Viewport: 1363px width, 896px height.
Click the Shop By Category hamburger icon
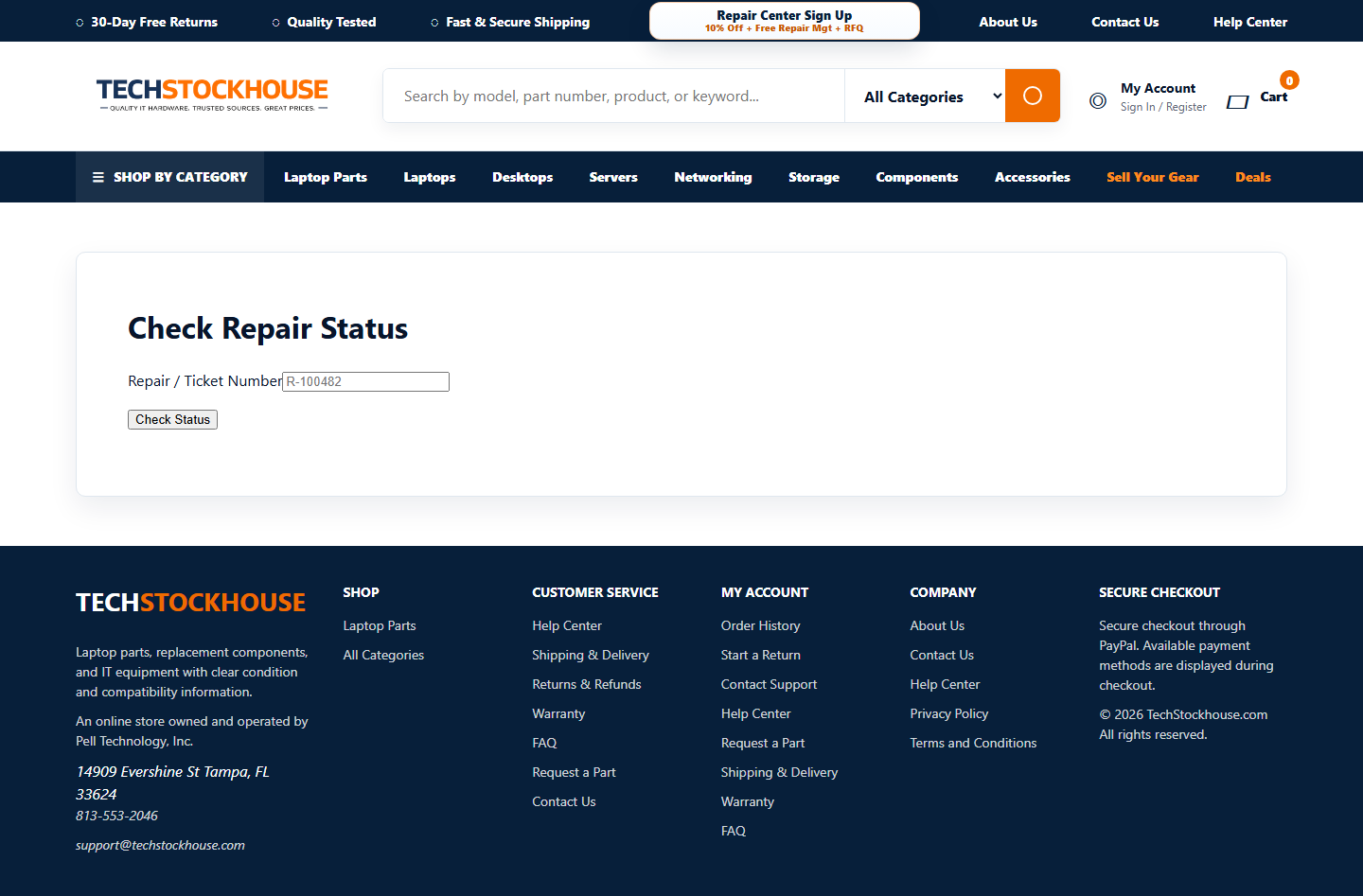tap(98, 177)
